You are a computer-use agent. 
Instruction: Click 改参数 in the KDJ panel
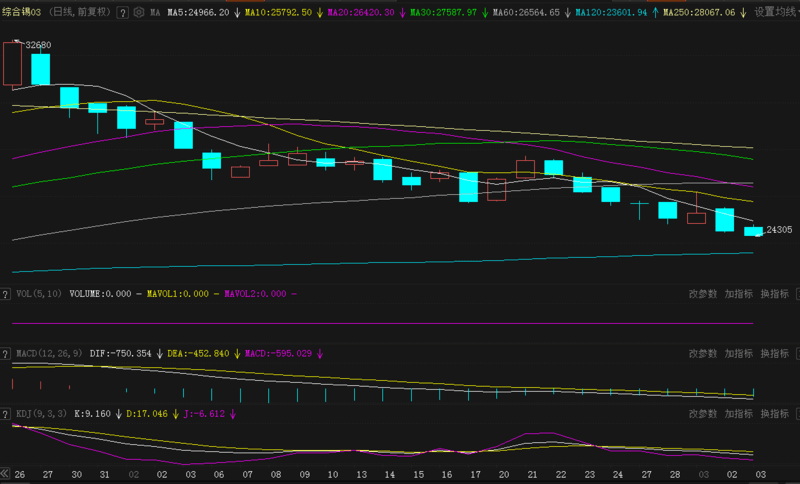[702, 412]
